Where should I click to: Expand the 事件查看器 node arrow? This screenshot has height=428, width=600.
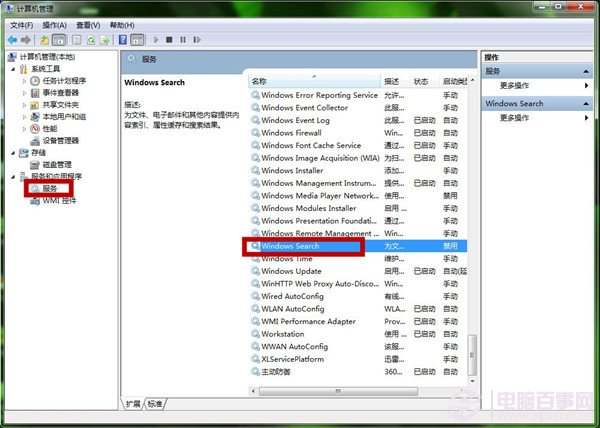click(24, 93)
